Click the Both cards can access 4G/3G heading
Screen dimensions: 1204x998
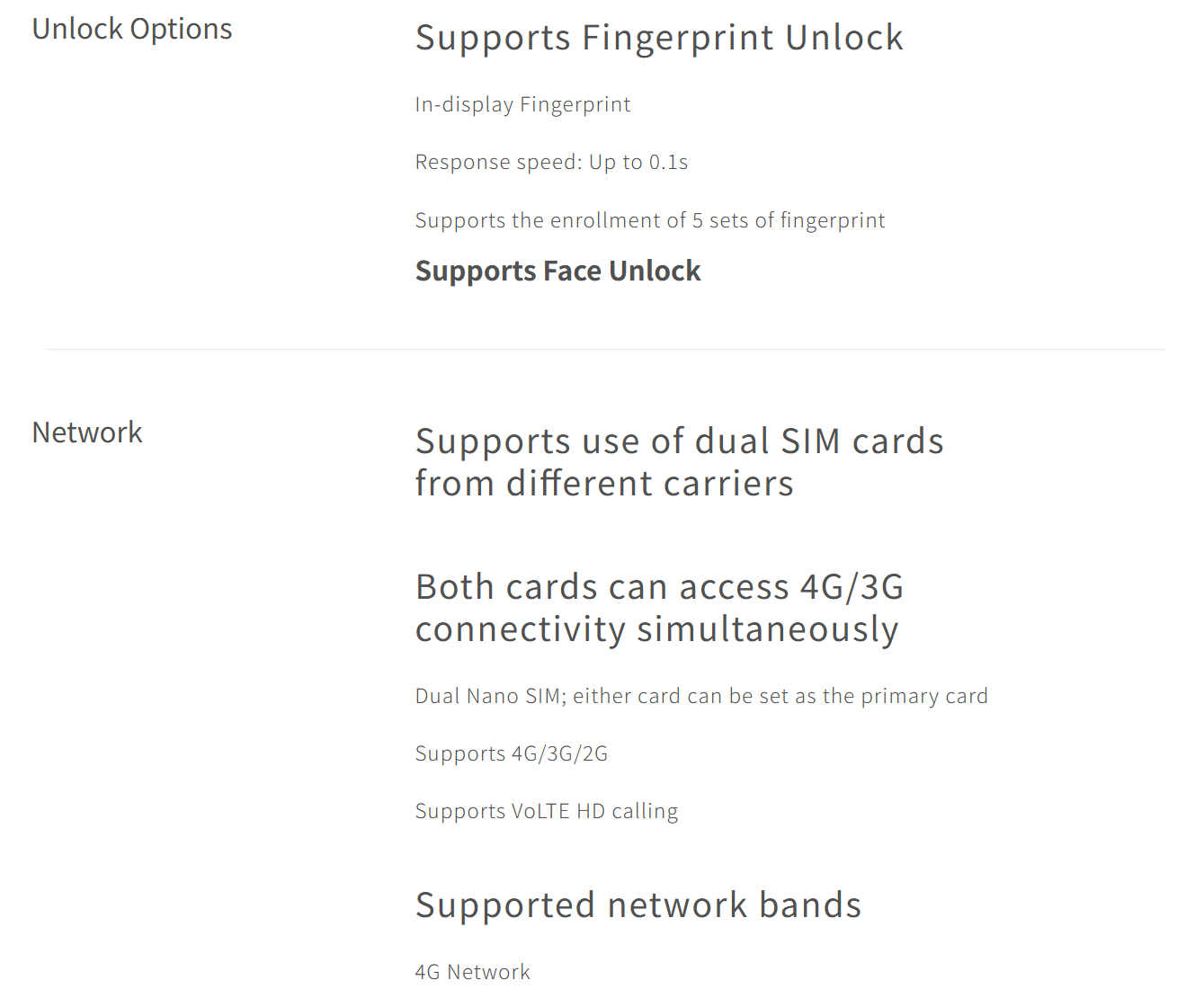point(659,587)
